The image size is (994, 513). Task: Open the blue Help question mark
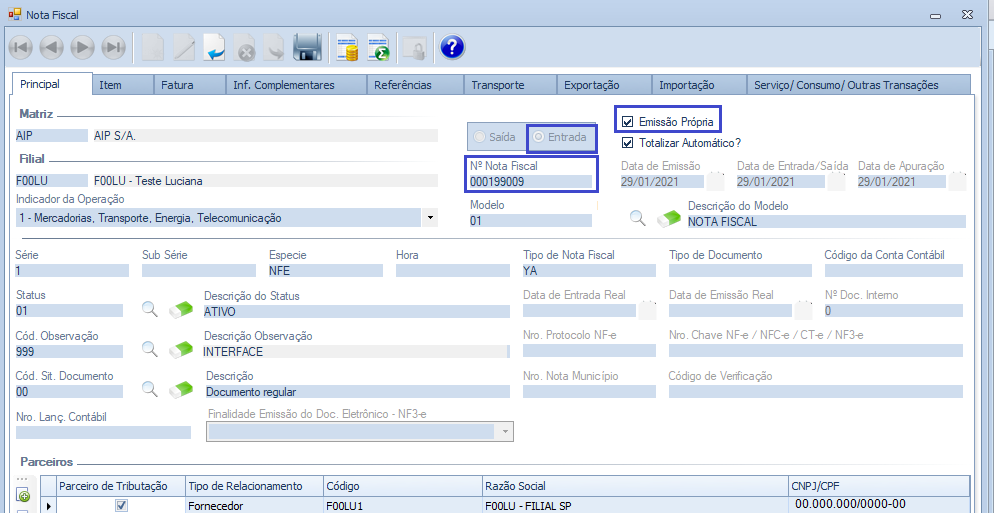(452, 47)
